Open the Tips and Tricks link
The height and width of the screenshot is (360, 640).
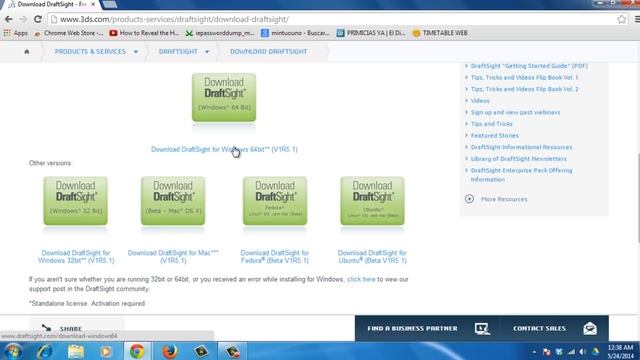491,124
